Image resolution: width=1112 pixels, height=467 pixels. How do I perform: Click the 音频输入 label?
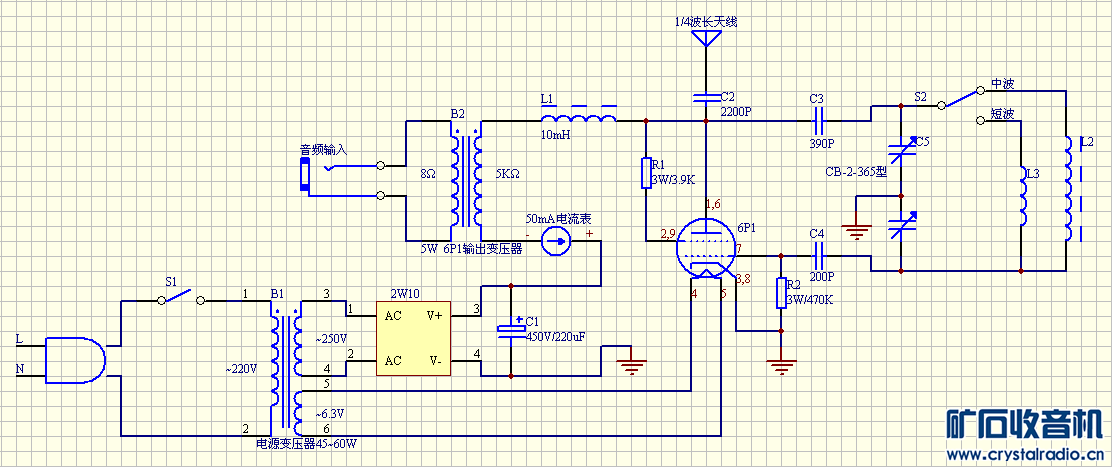click(323, 150)
